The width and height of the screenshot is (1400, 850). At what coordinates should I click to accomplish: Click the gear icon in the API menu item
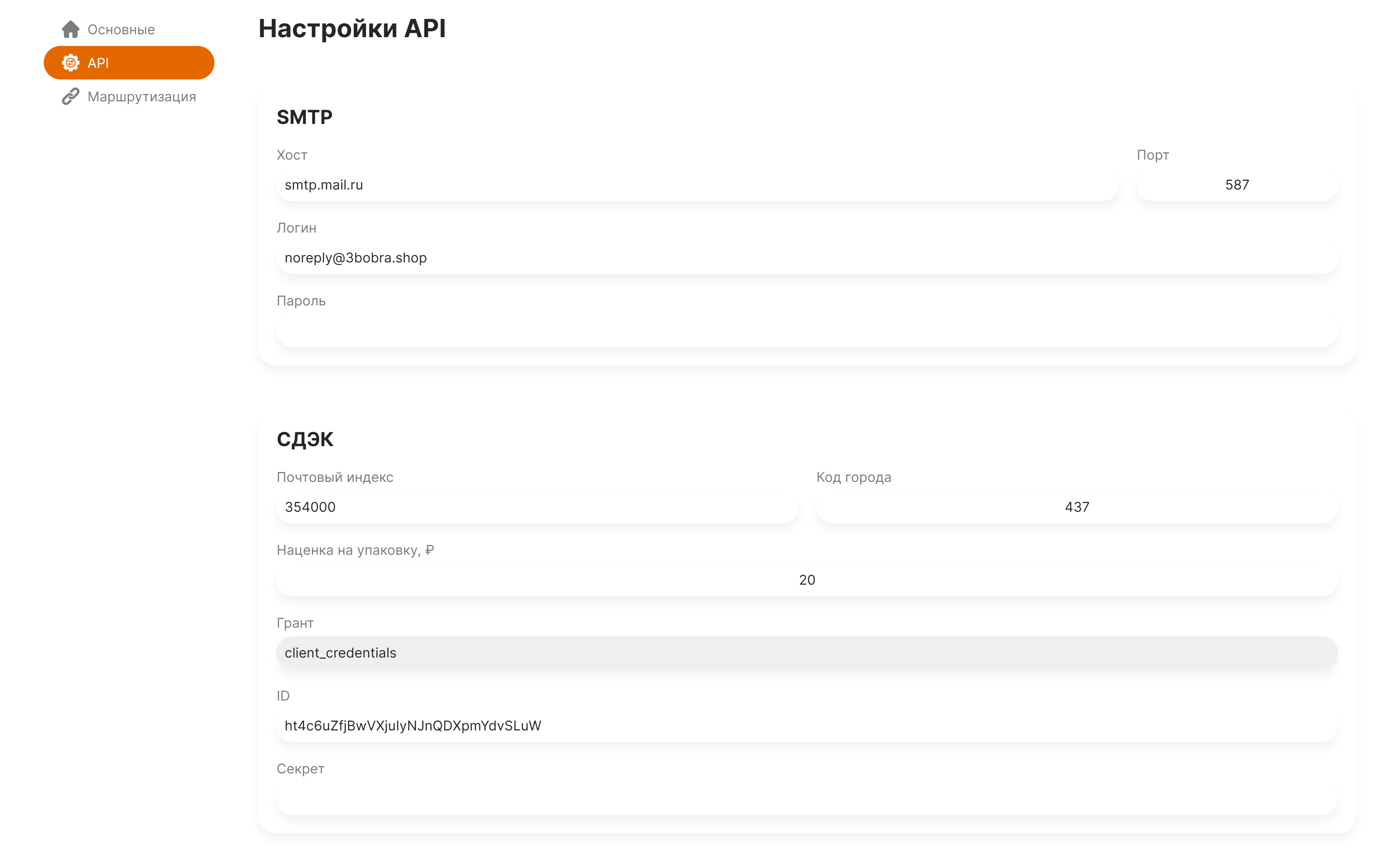70,63
